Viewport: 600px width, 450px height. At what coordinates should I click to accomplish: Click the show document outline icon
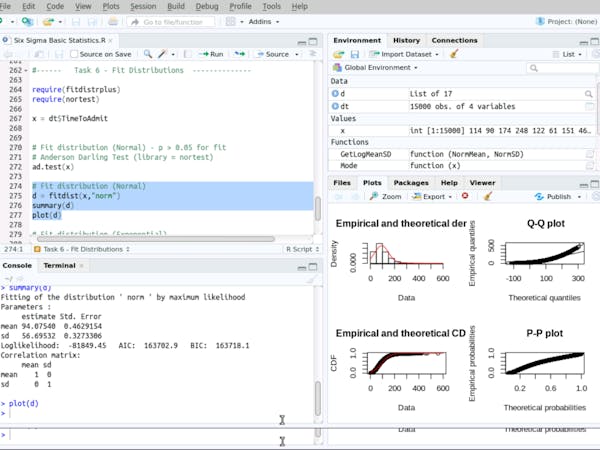(313, 54)
